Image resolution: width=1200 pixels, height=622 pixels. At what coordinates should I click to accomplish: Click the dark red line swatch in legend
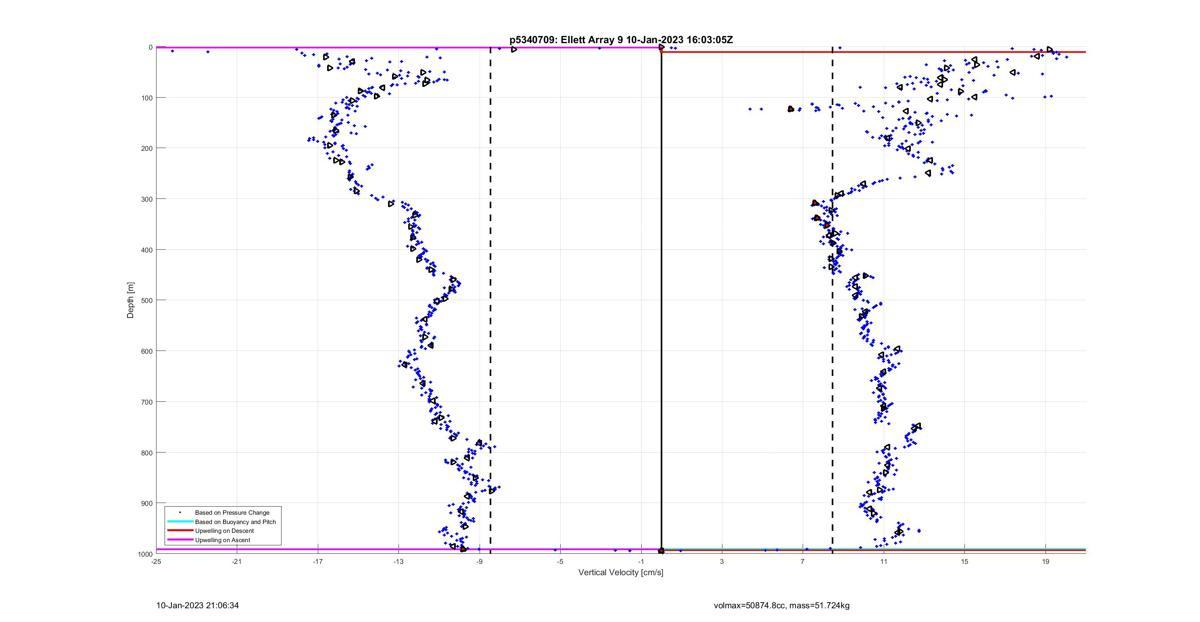point(179,531)
